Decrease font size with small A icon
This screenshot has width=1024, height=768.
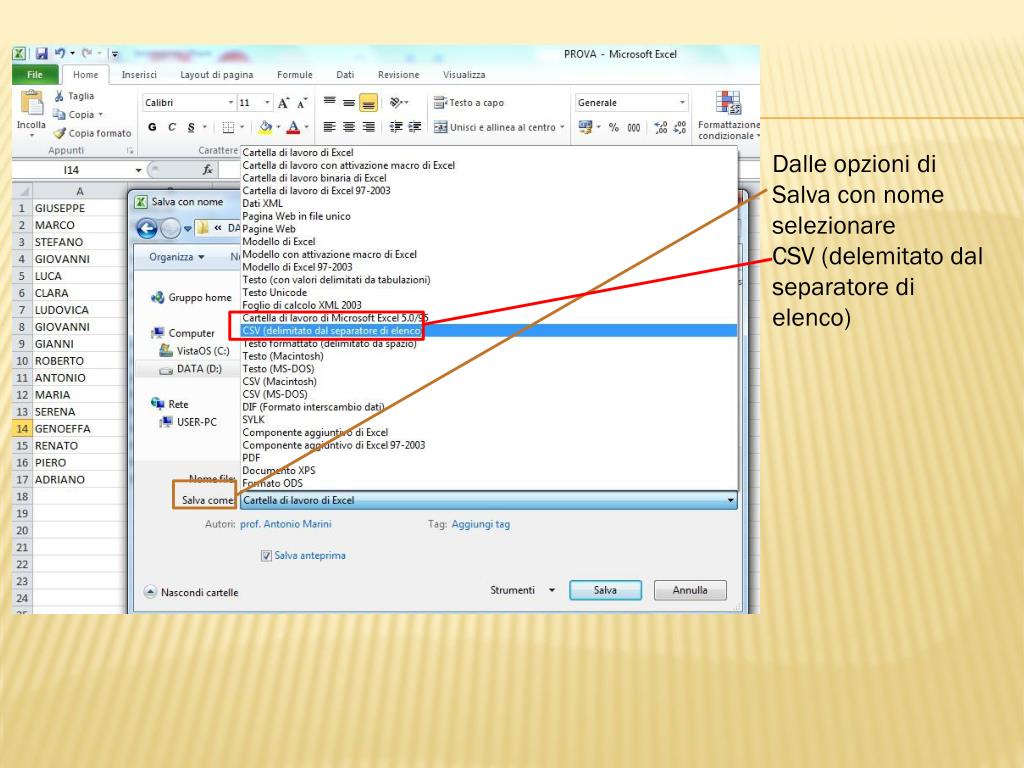click(x=302, y=103)
